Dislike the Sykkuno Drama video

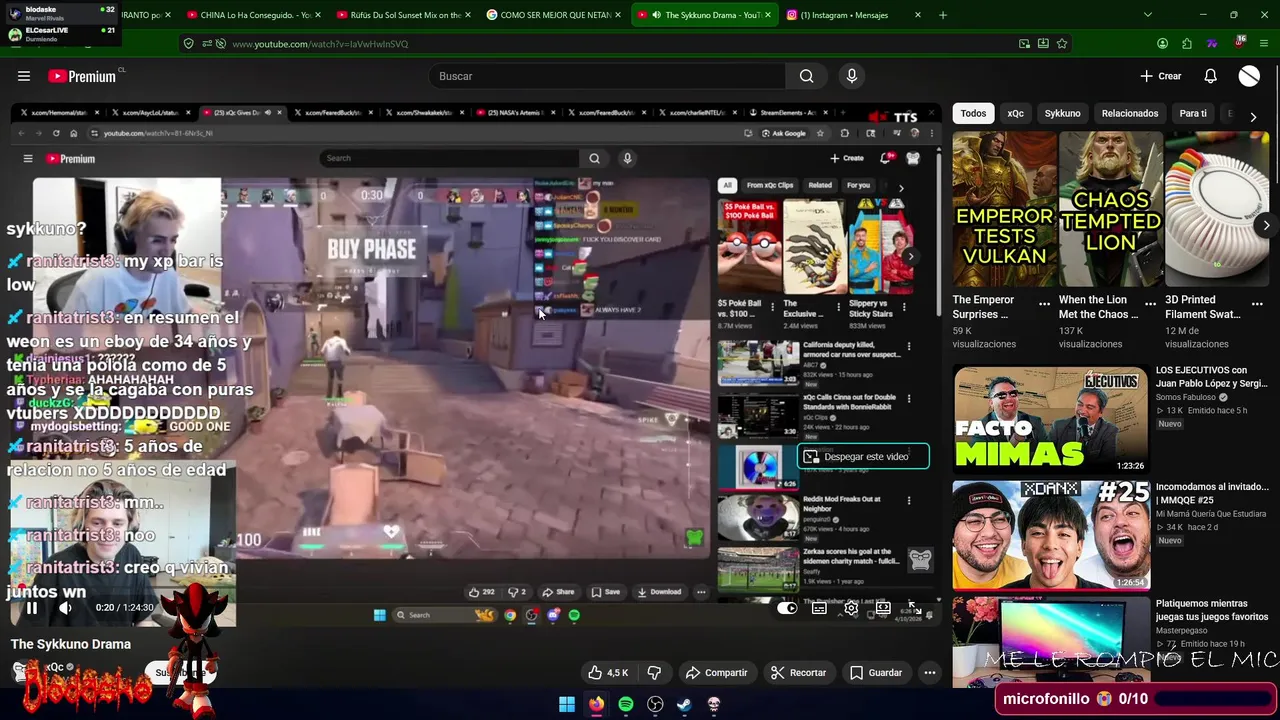[654, 673]
